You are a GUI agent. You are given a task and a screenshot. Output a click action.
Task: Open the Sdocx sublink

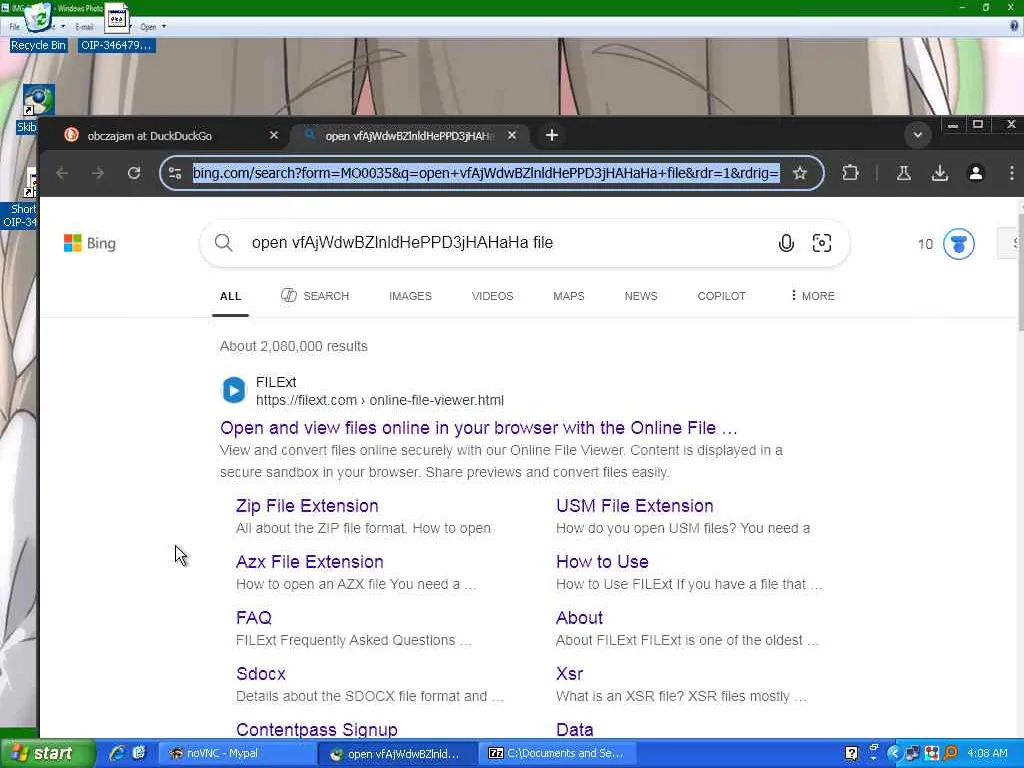point(261,674)
